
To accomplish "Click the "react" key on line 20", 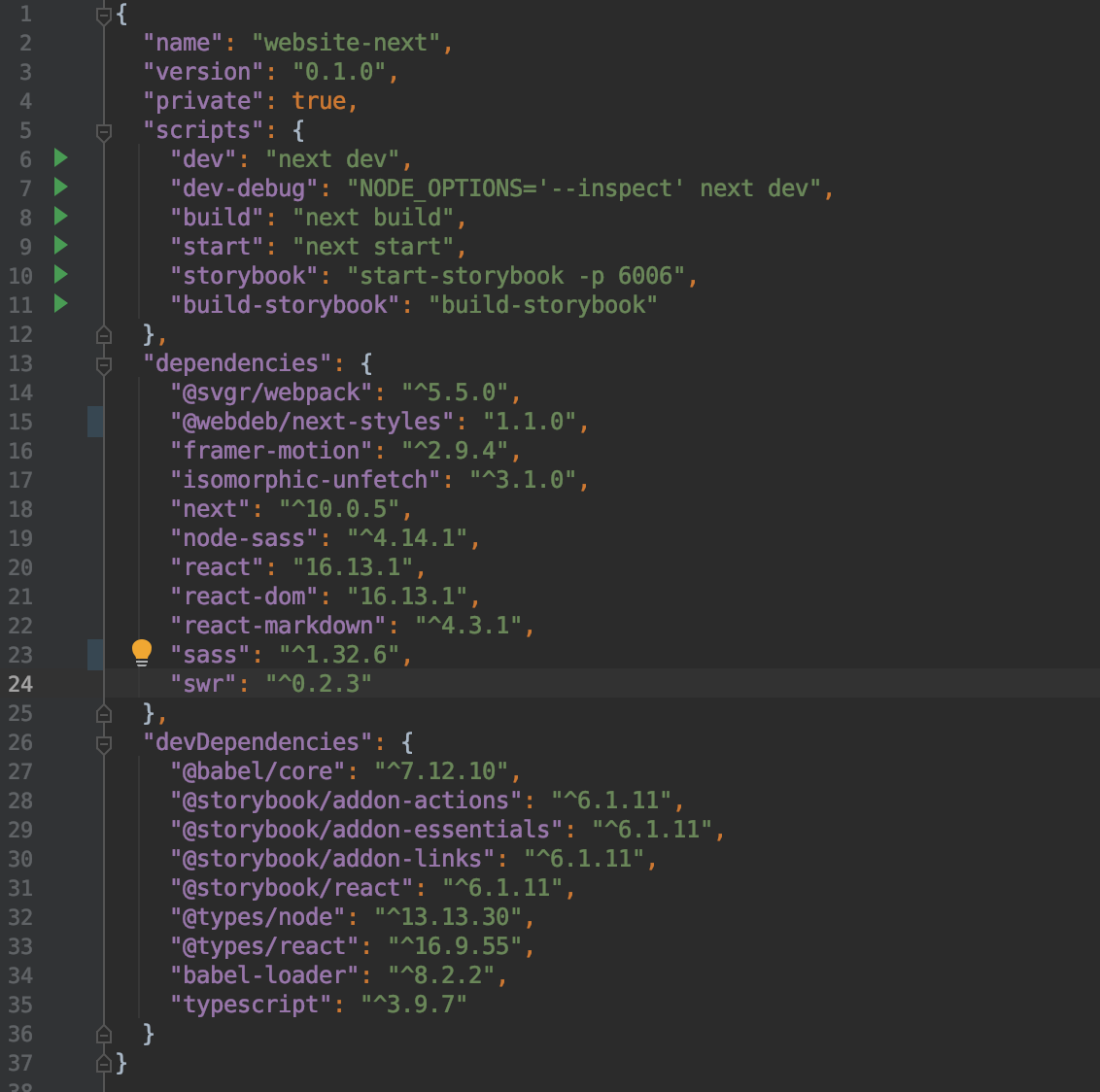I will click(218, 567).
